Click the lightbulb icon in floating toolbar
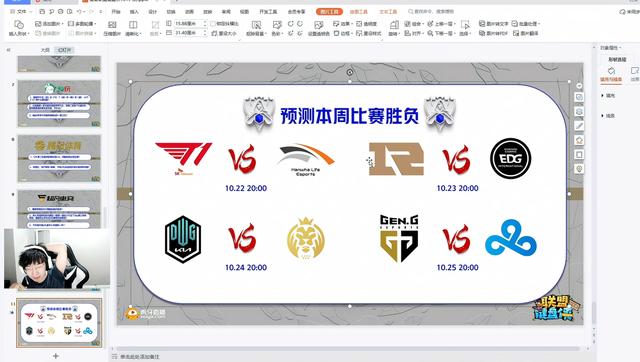 [x=579, y=169]
